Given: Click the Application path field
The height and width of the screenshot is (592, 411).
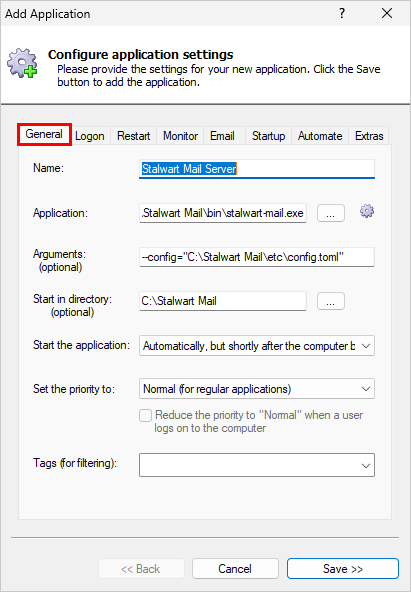Looking at the screenshot, I should (223, 213).
